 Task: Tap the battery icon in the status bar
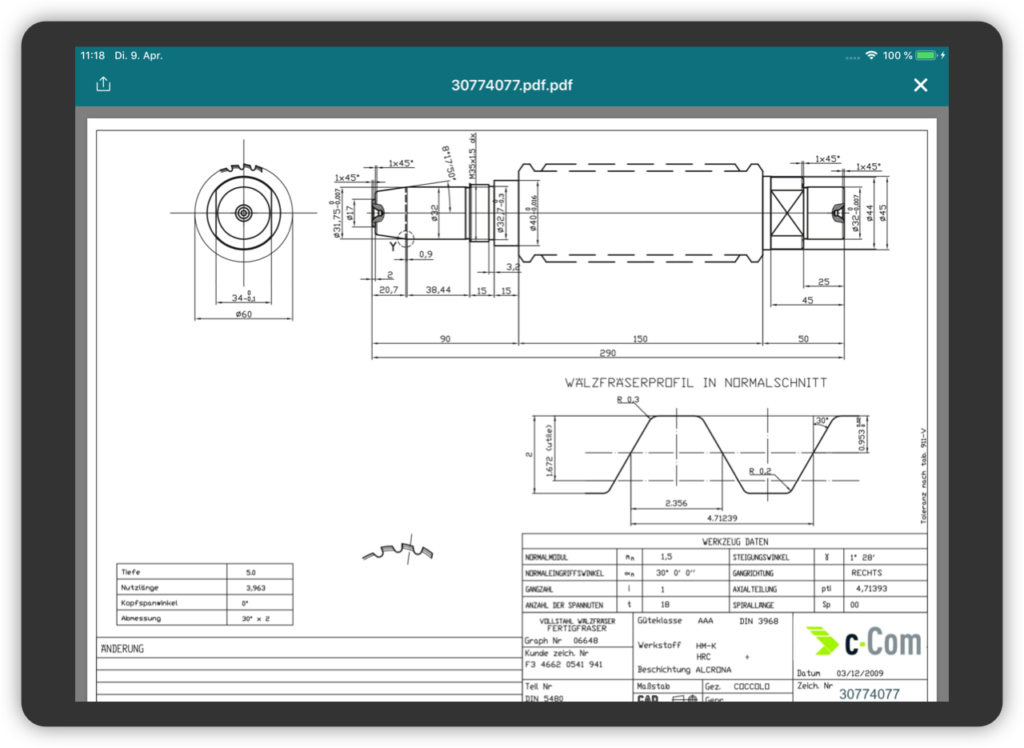927,55
